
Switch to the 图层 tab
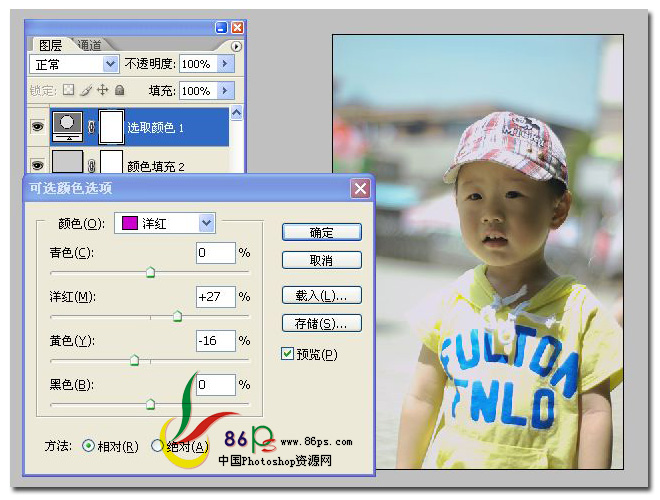tap(51, 45)
